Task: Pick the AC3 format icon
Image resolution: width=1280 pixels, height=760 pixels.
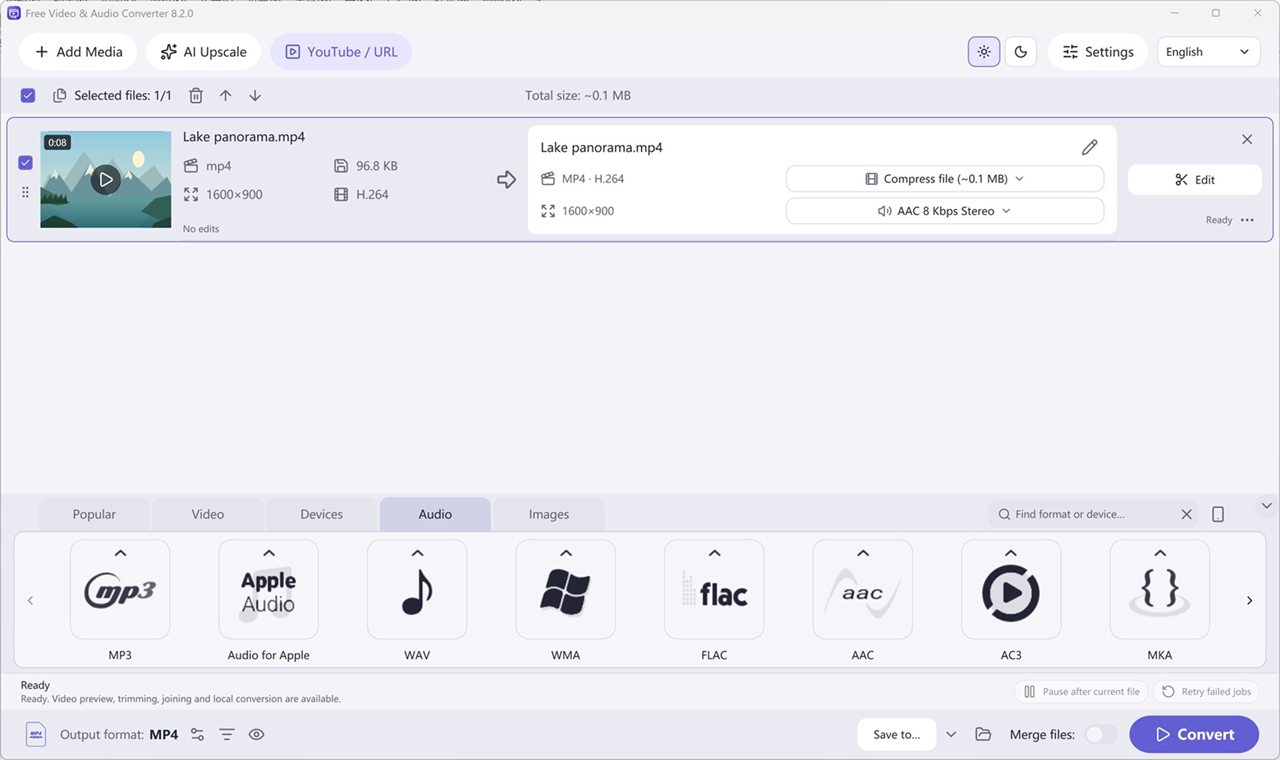Action: 1011,589
